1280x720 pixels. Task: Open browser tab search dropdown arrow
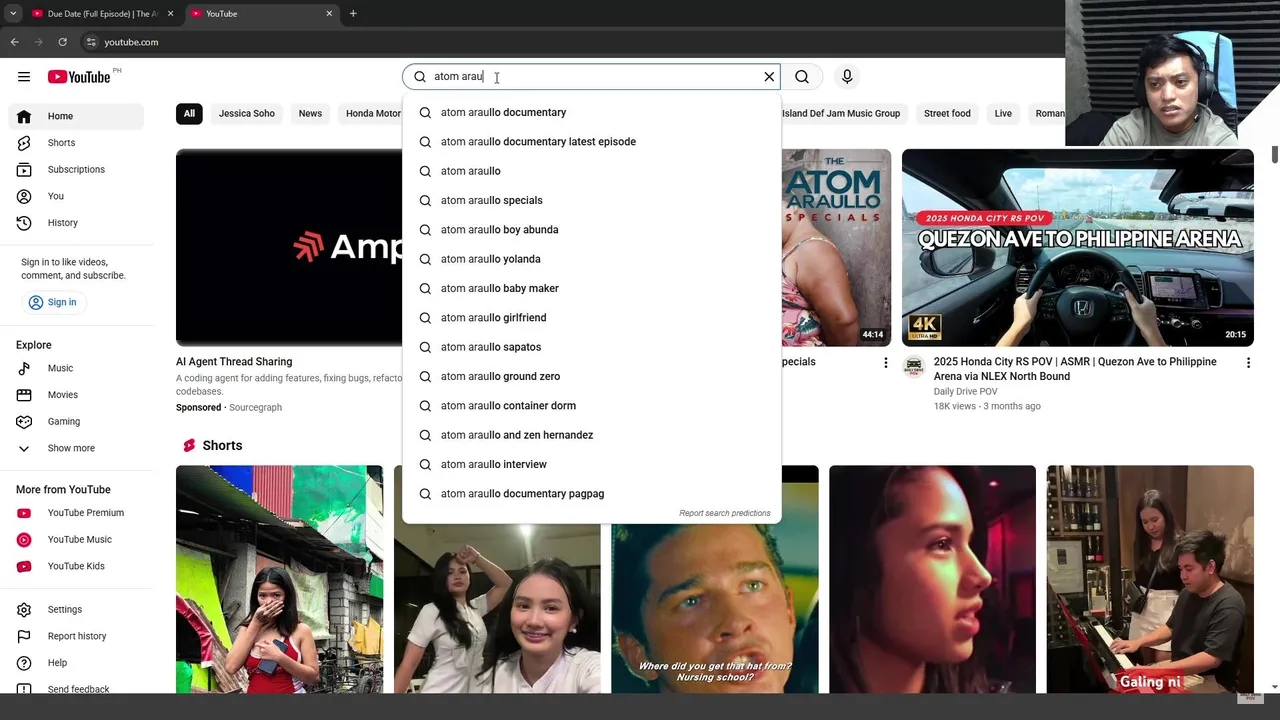(13, 14)
